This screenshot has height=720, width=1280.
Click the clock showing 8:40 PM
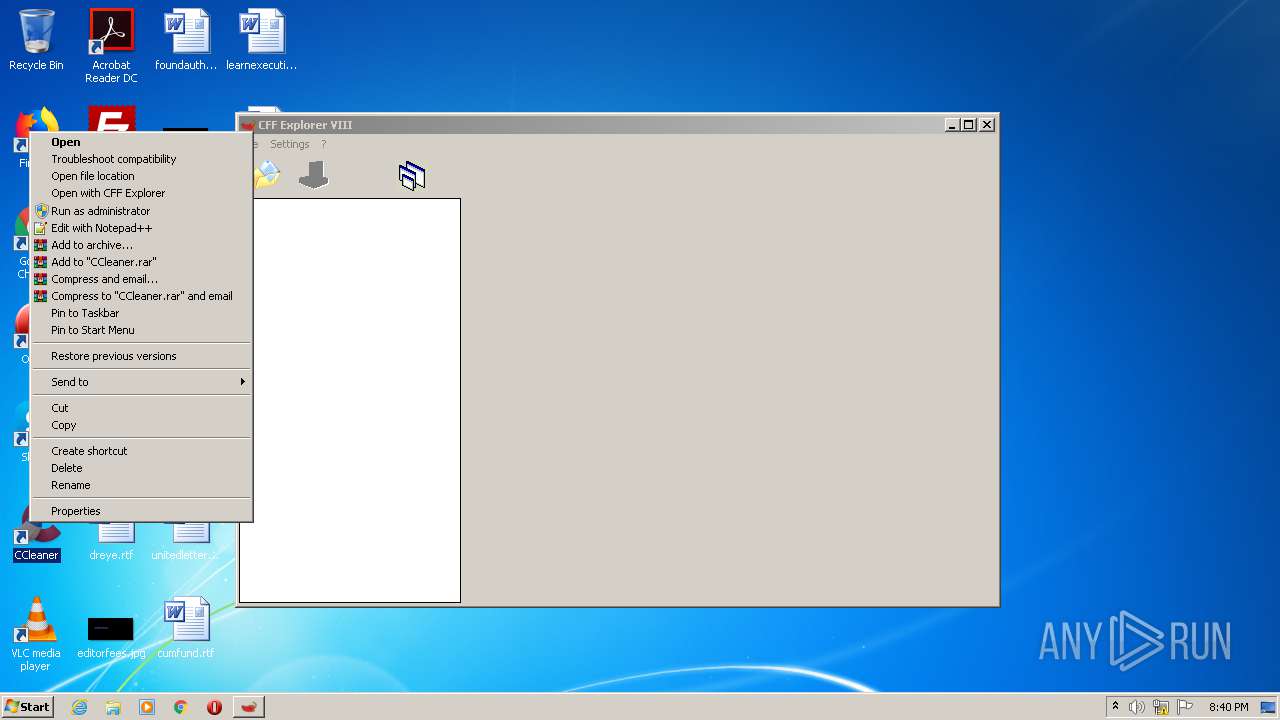1228,707
